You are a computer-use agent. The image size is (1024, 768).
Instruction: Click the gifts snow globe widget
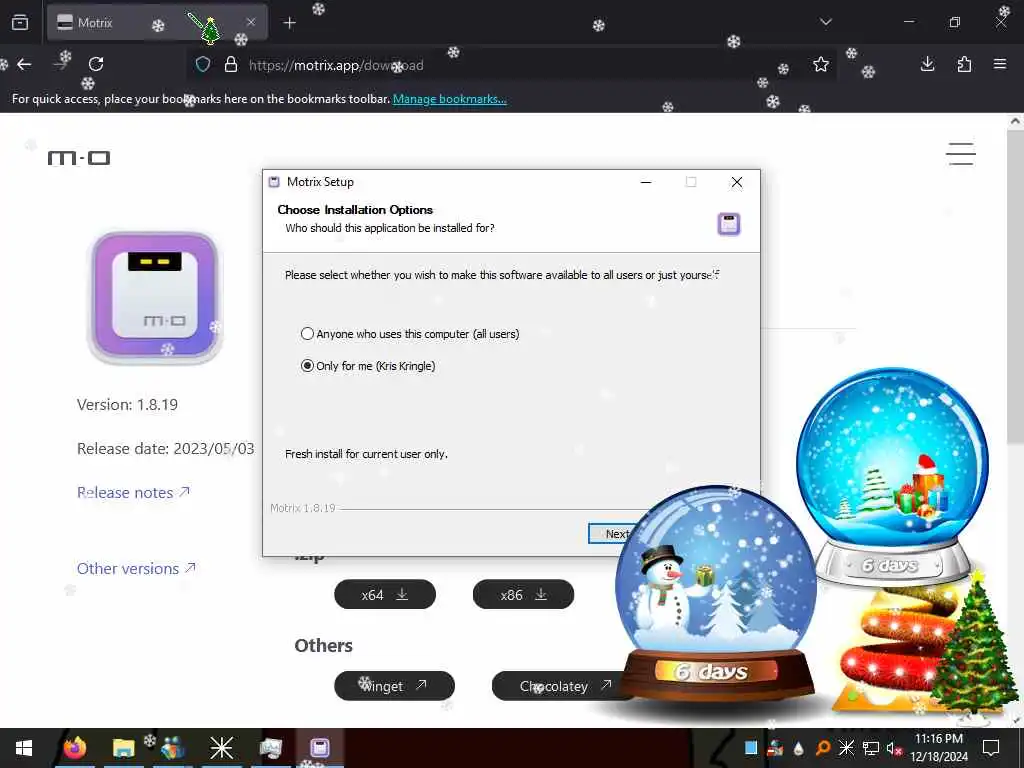(892, 477)
